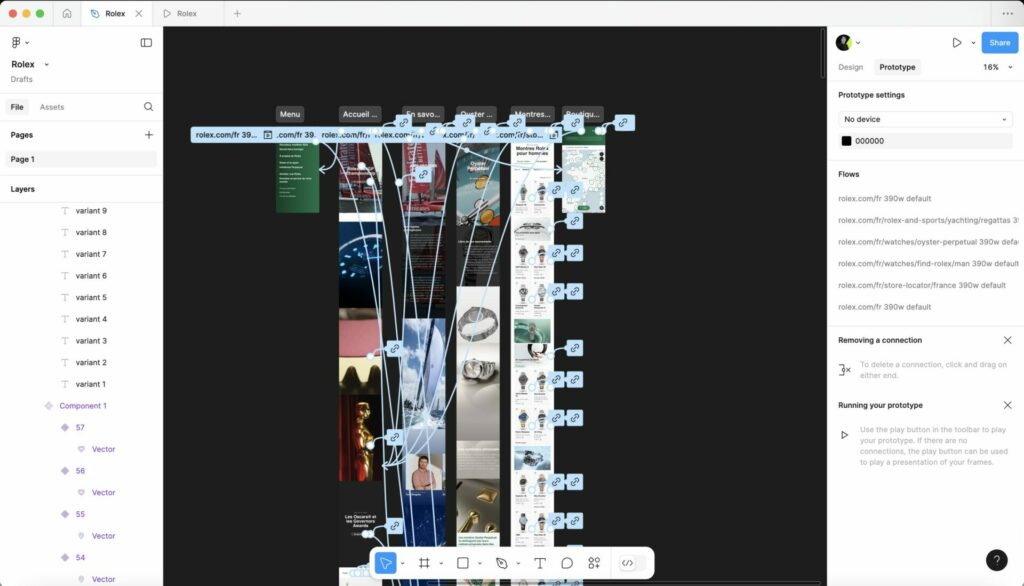The width and height of the screenshot is (1024, 586).
Task: Switch to the Design tab
Action: point(850,67)
